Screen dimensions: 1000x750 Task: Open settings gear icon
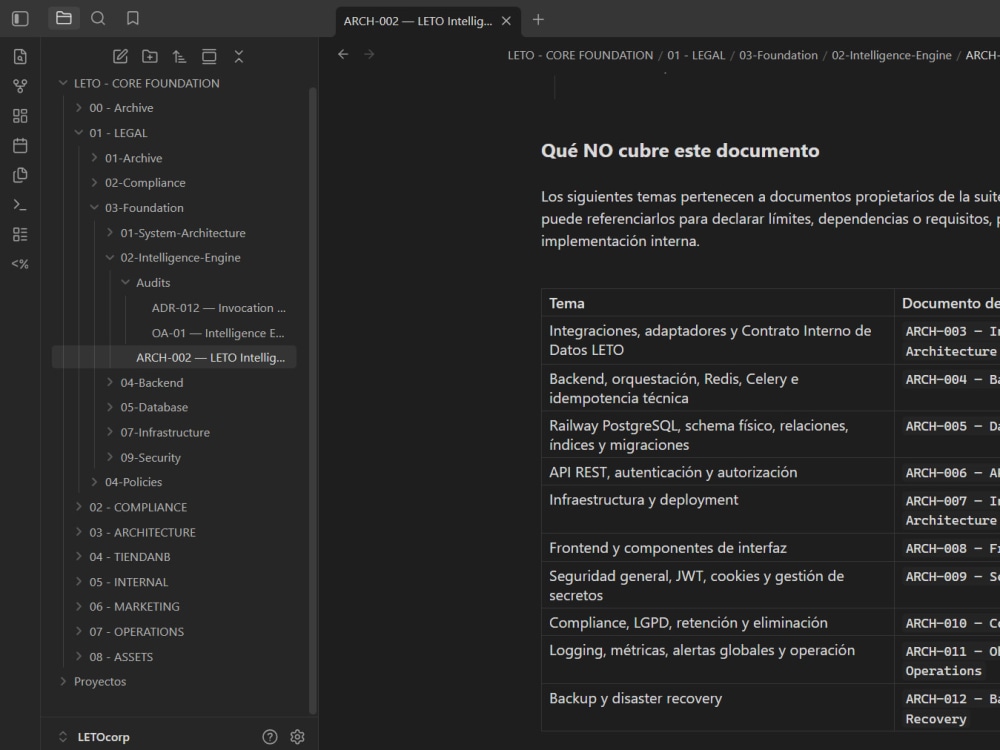297,737
